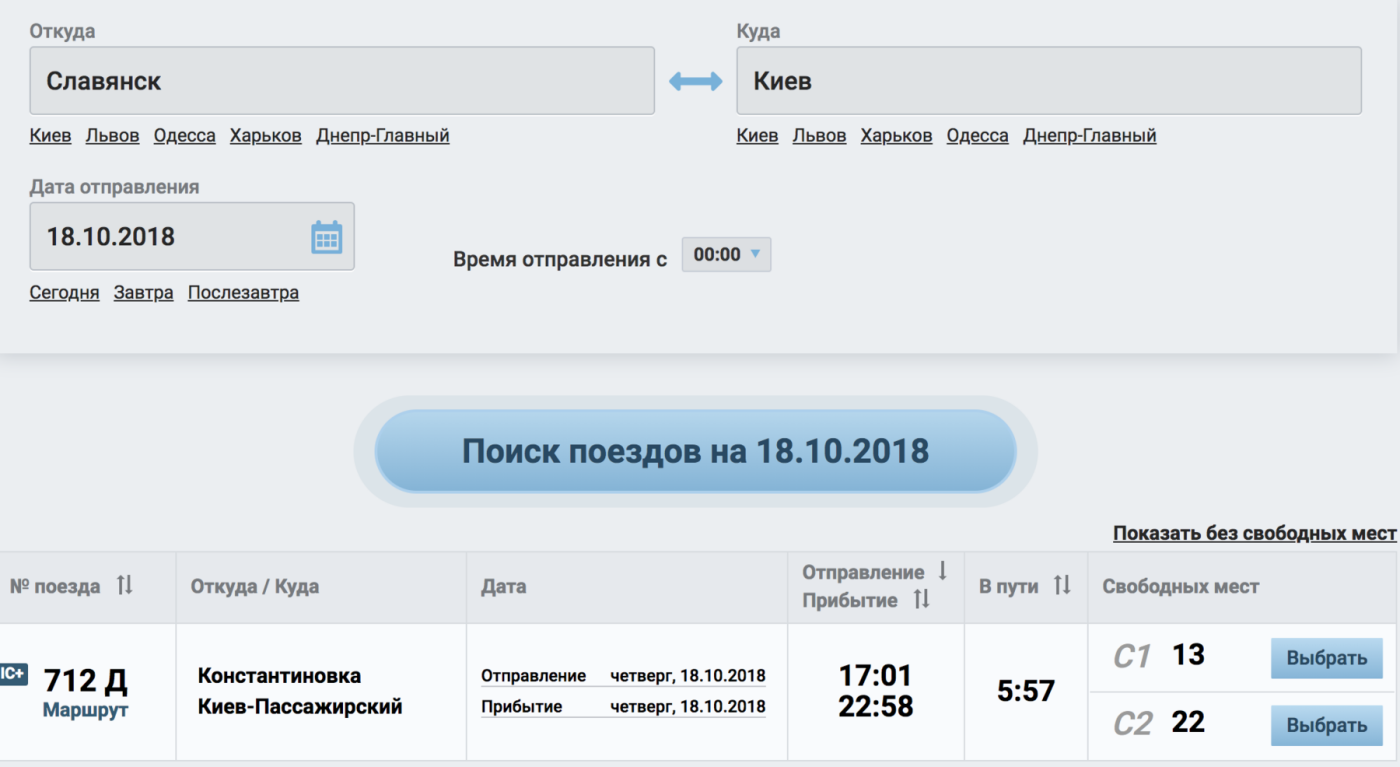The height and width of the screenshot is (767, 1400).
Task: Choose Харьков under the Откуда field
Action: coord(266,136)
